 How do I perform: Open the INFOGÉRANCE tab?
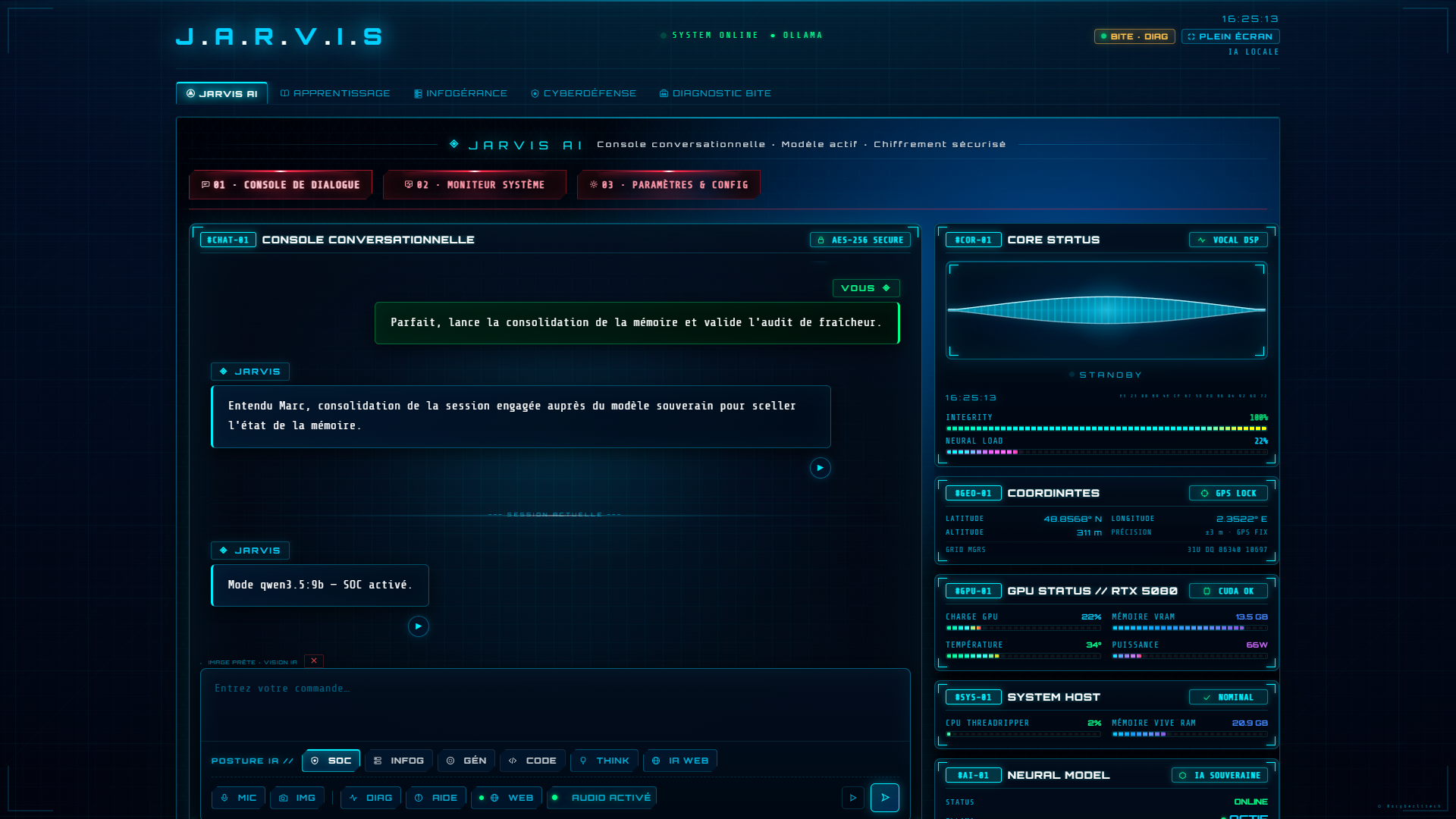pyautogui.click(x=460, y=93)
